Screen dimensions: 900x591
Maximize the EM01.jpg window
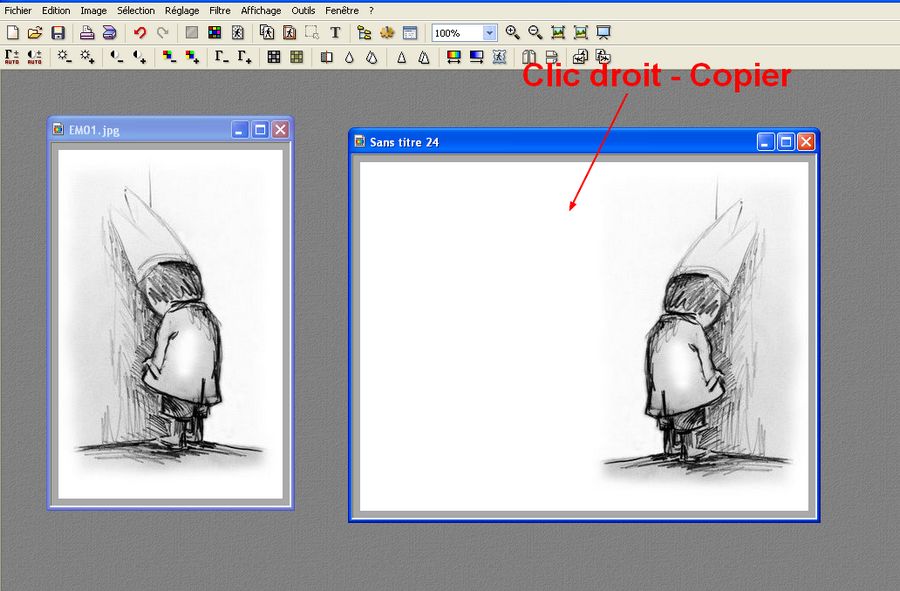click(260, 130)
